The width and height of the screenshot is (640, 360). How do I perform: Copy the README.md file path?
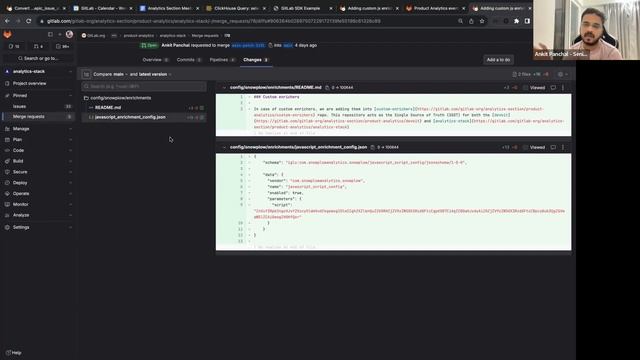(x=327, y=88)
